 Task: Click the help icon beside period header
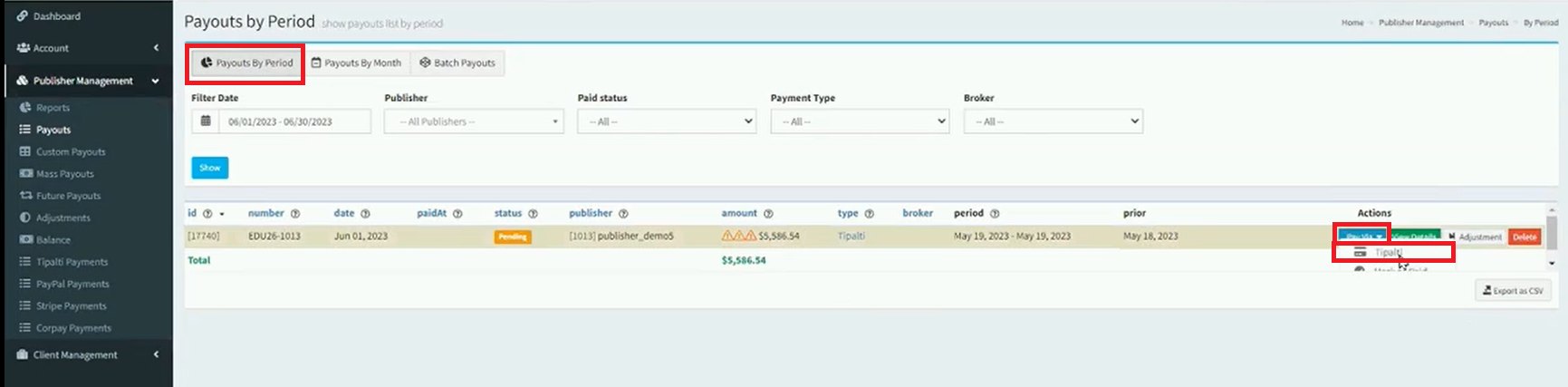(995, 214)
